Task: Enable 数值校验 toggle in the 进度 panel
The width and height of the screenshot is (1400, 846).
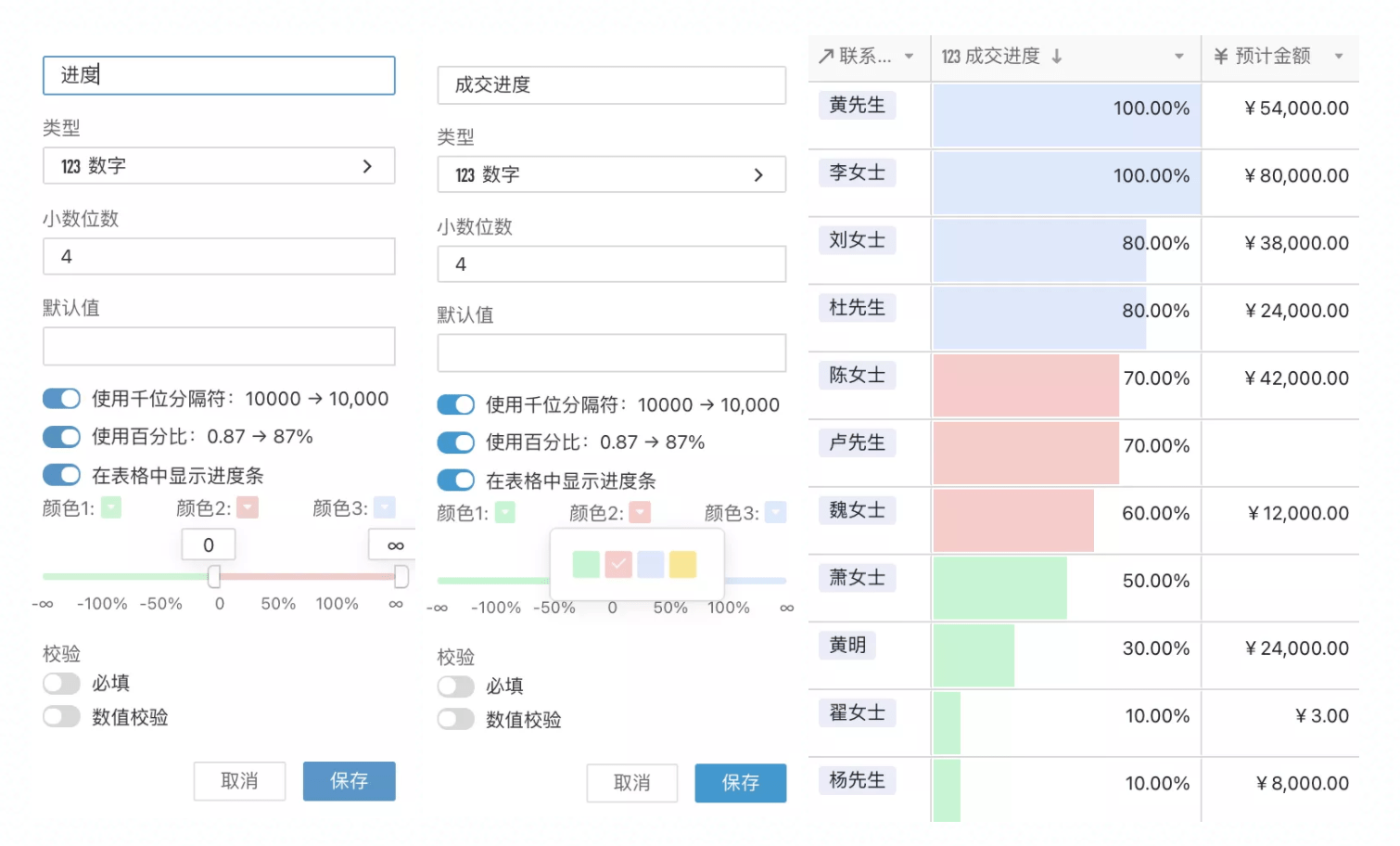Action: tap(61, 717)
